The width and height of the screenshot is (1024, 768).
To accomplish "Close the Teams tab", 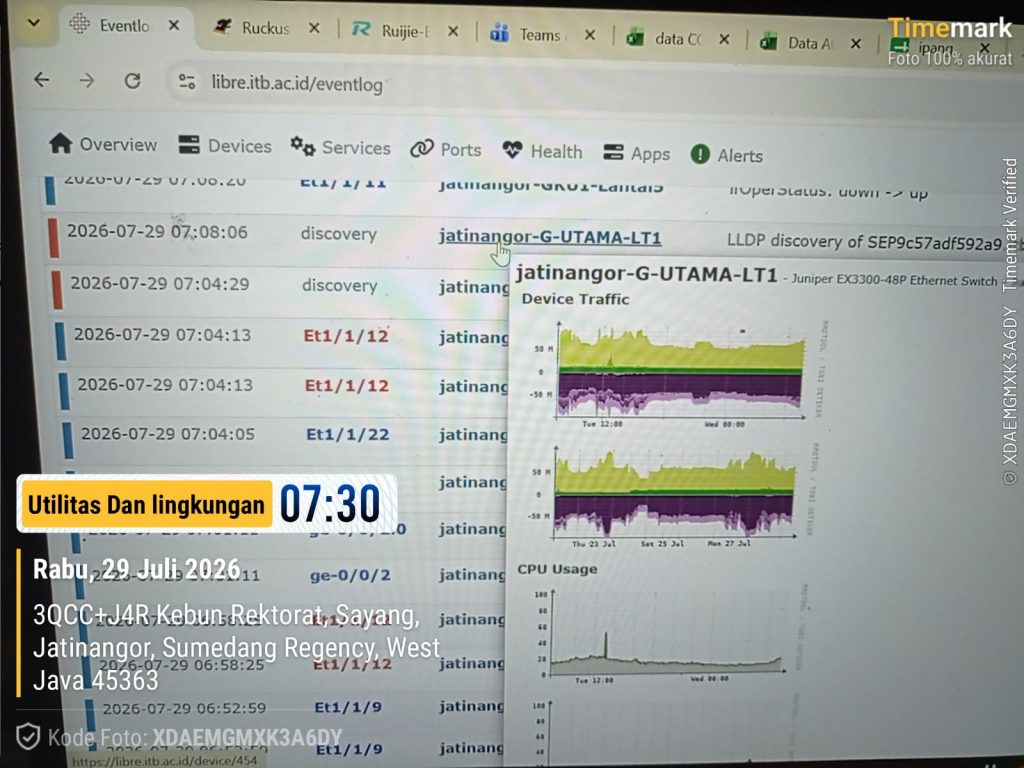I will 590,35.
